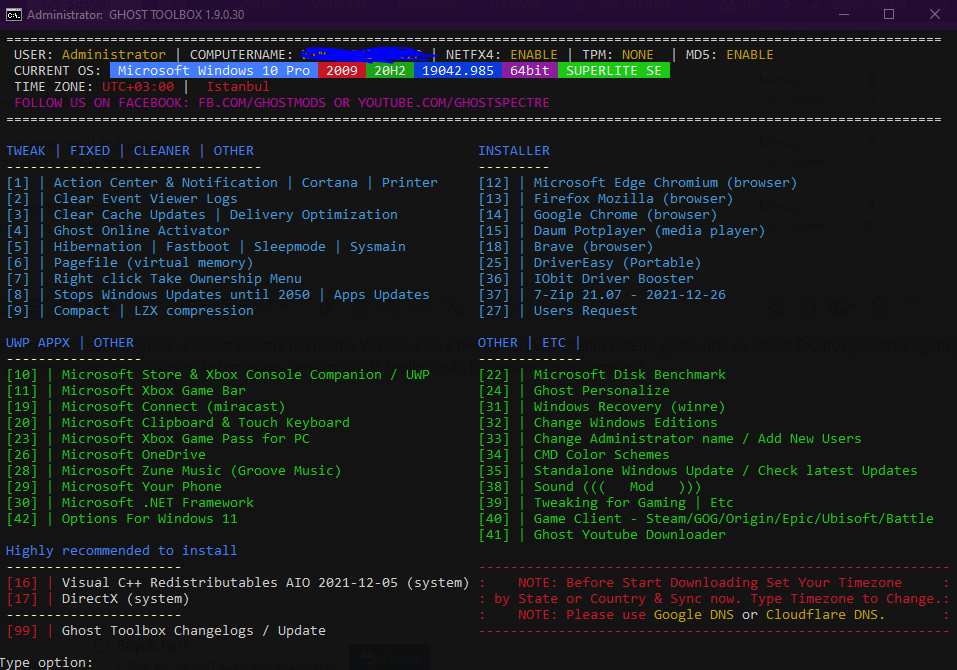The image size is (957, 670).
Task: Click the cmd icon in the title bar
Action: pyautogui.click(x=13, y=14)
